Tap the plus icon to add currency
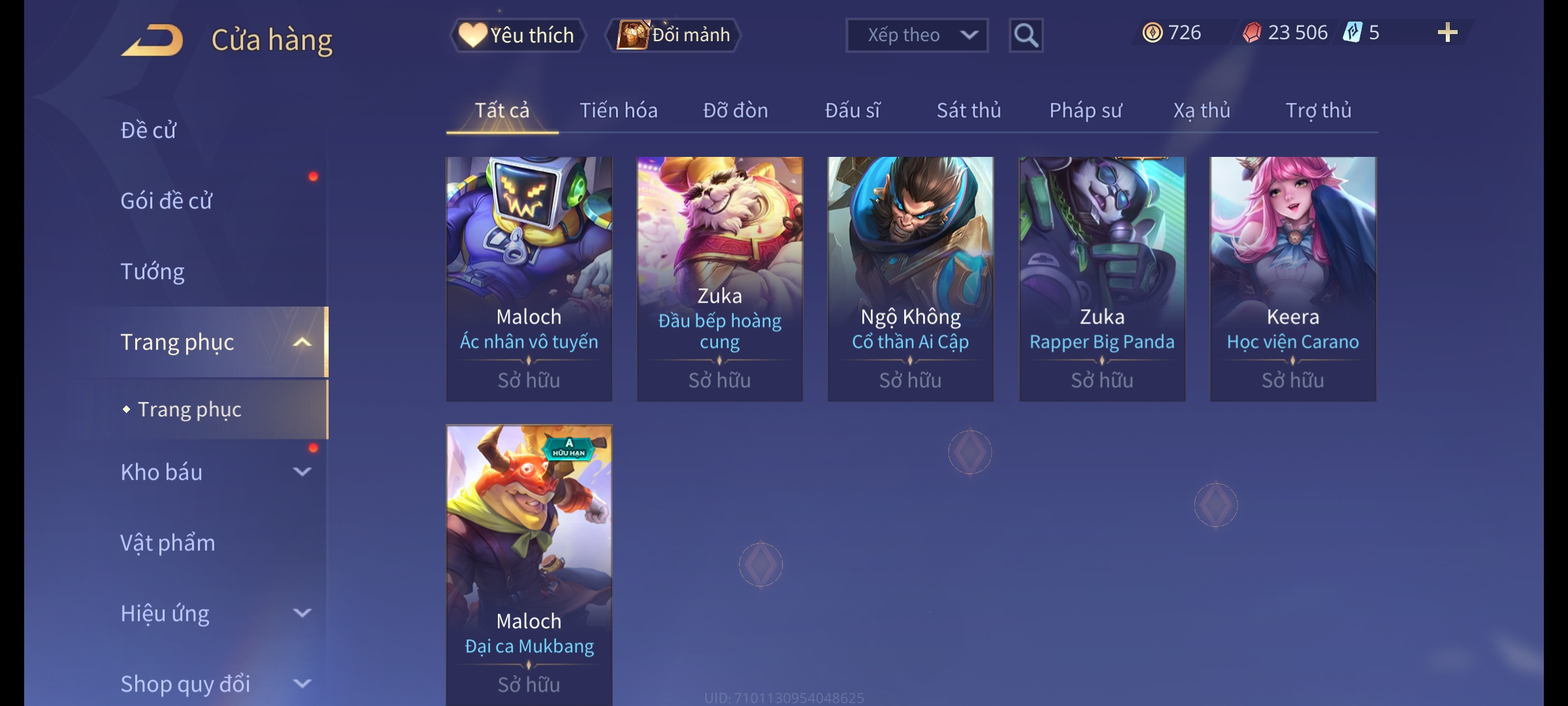This screenshot has width=1568, height=706. tap(1448, 33)
